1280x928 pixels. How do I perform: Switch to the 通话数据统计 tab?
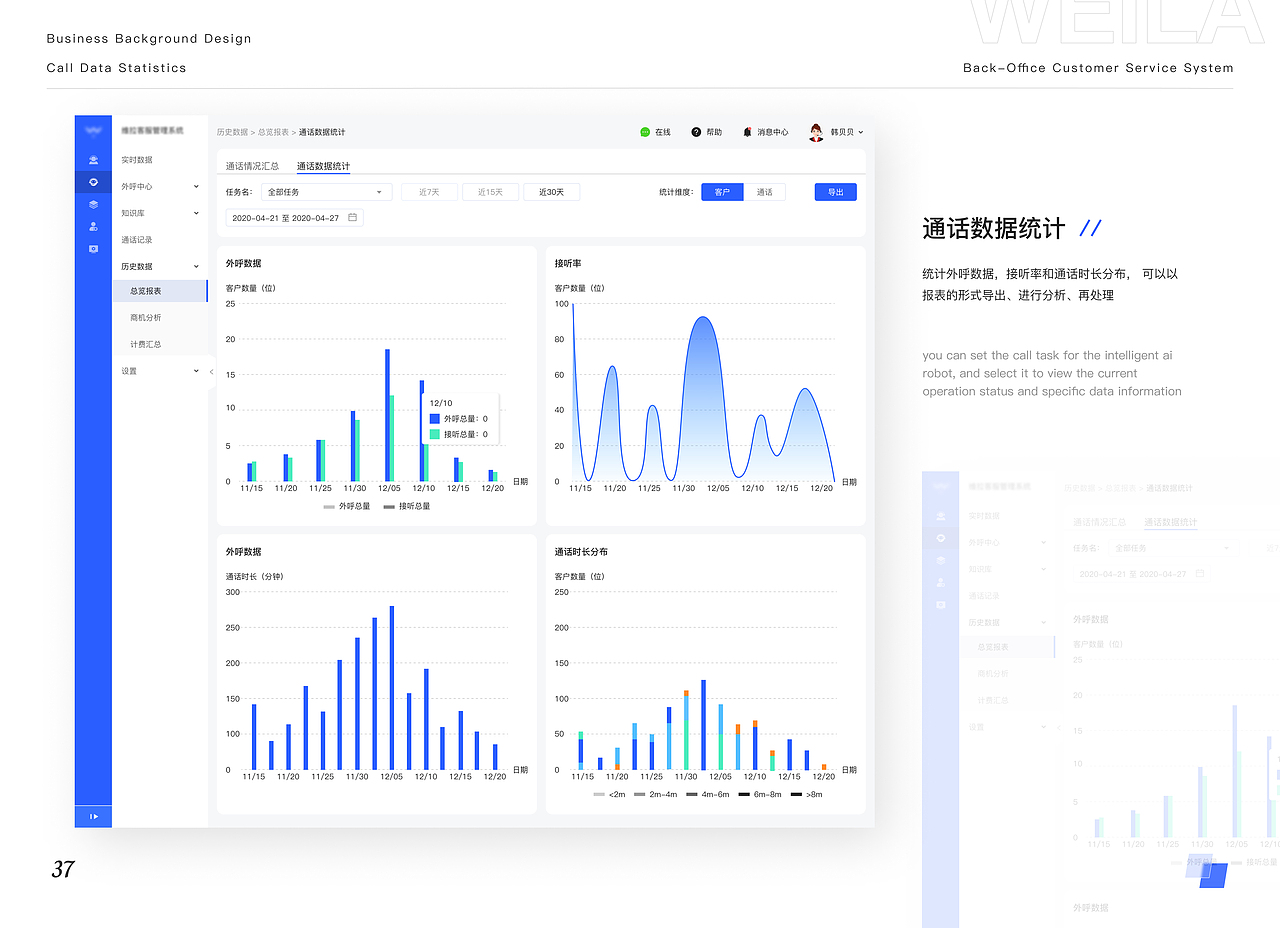click(323, 166)
